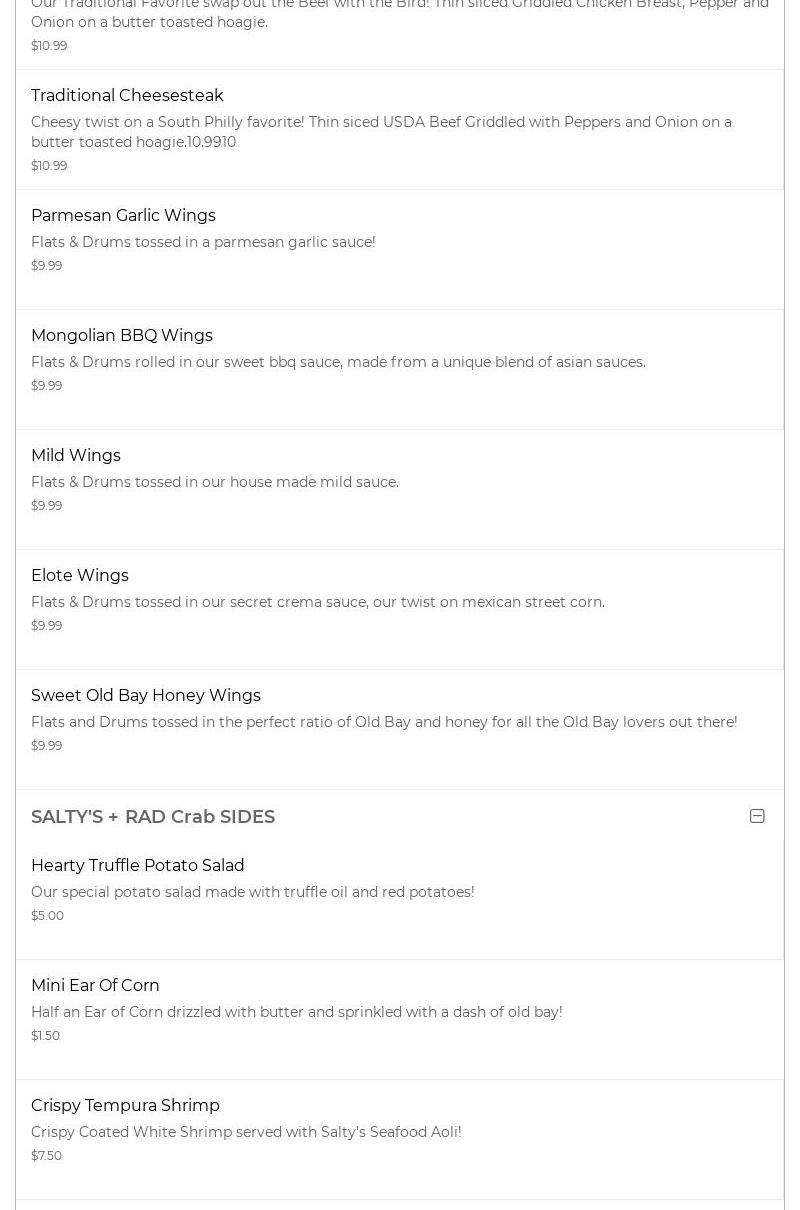
Task: Pick Sweet Old Bay Honey Wings
Action: click(146, 696)
